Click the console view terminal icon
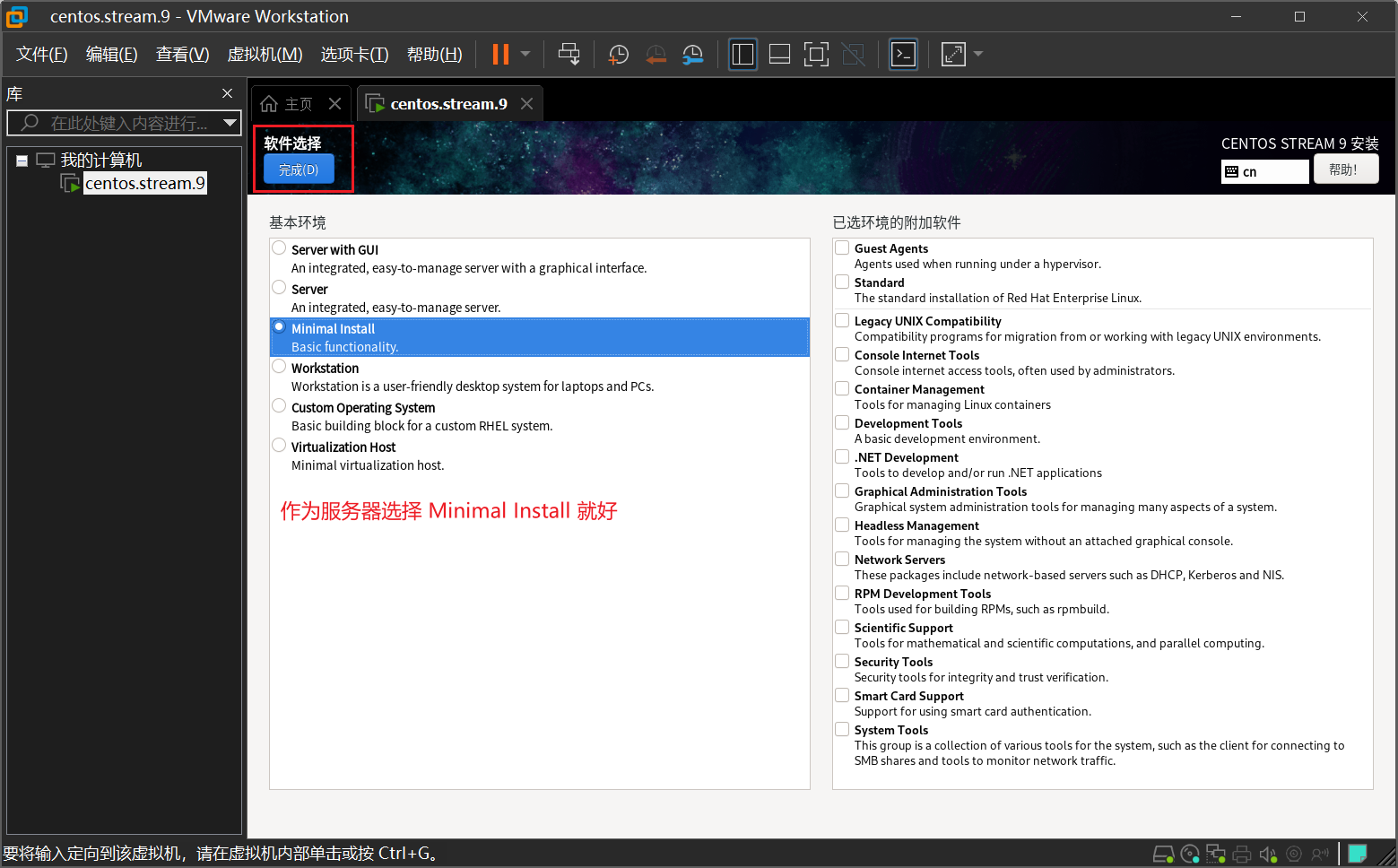This screenshot has width=1398, height=868. pyautogui.click(x=903, y=54)
